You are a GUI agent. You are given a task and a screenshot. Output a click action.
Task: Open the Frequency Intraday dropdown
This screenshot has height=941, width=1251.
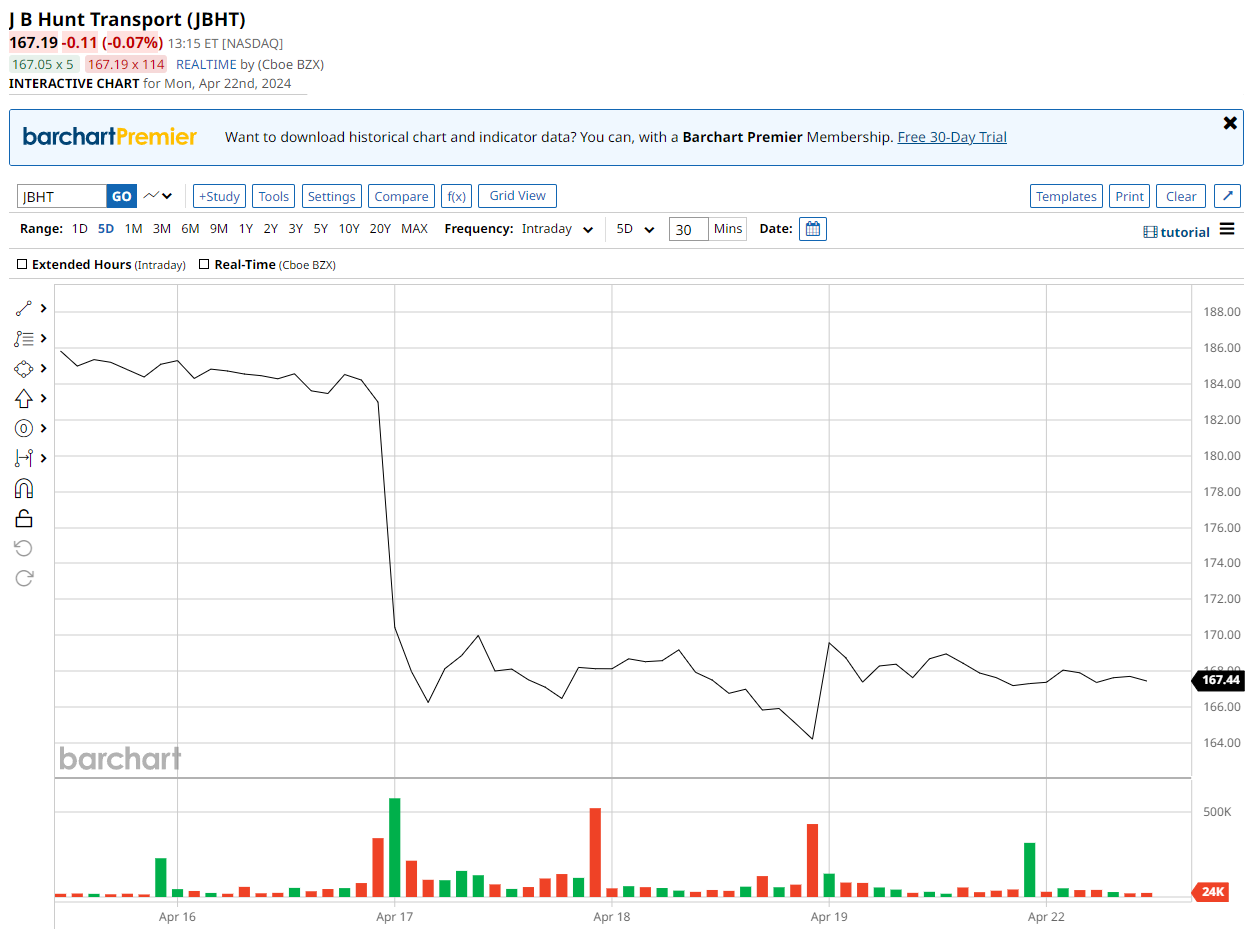[558, 229]
